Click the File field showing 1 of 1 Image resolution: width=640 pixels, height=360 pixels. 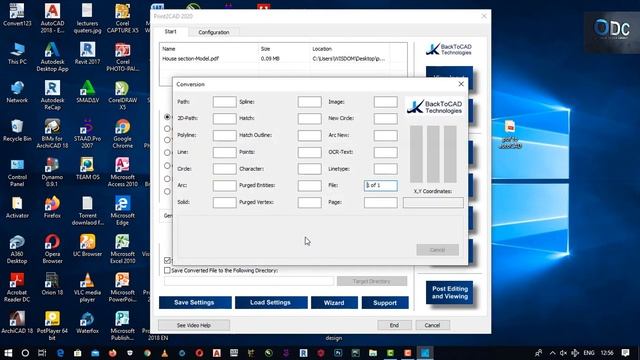(380, 185)
